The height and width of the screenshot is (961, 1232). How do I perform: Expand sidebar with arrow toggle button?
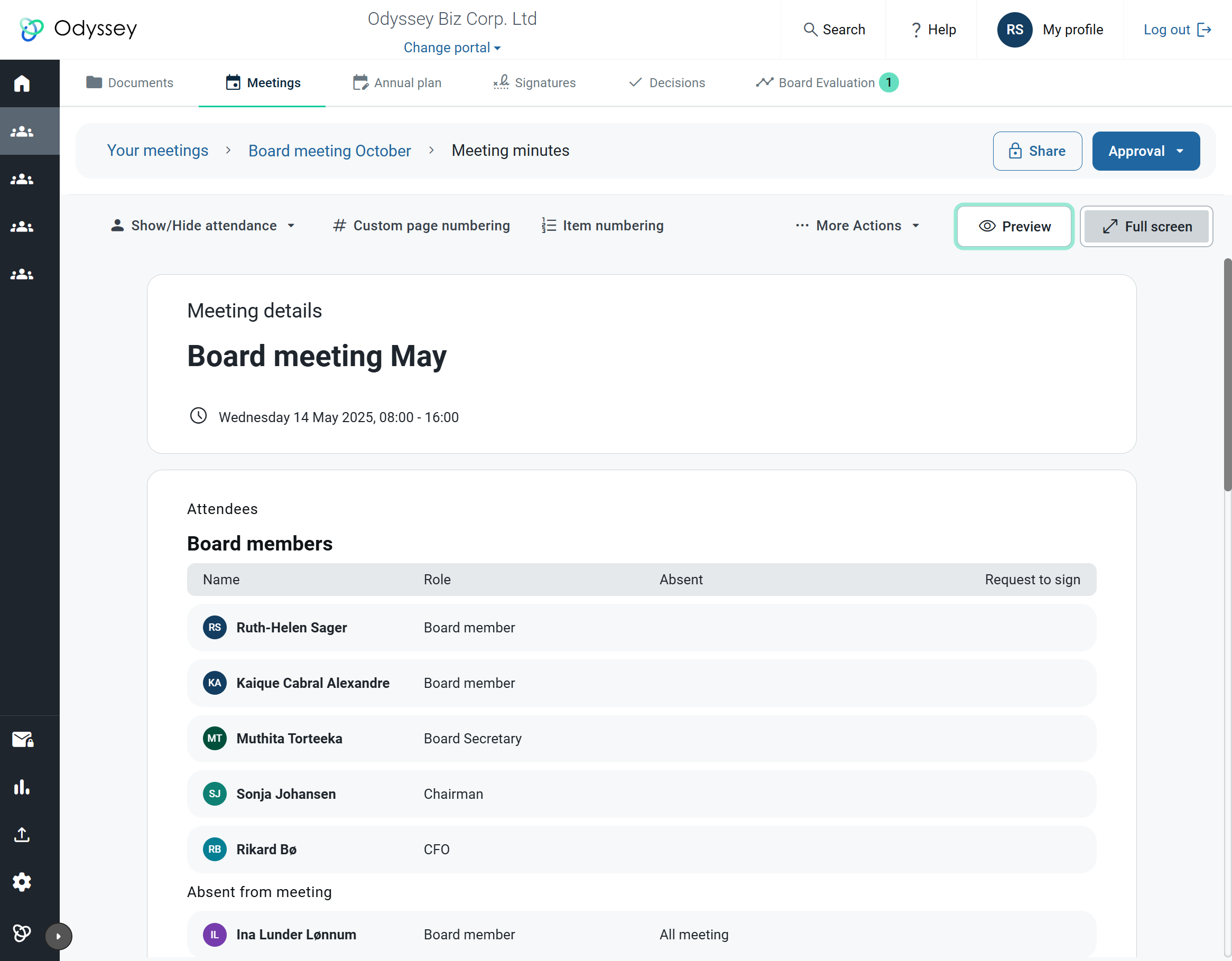[x=59, y=936]
